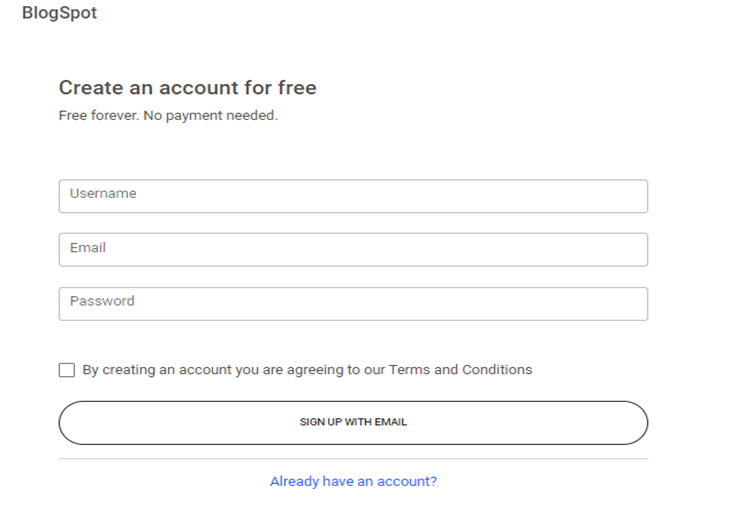The image size is (730, 530).
Task: Focus the Username input field
Action: pyautogui.click(x=353, y=196)
